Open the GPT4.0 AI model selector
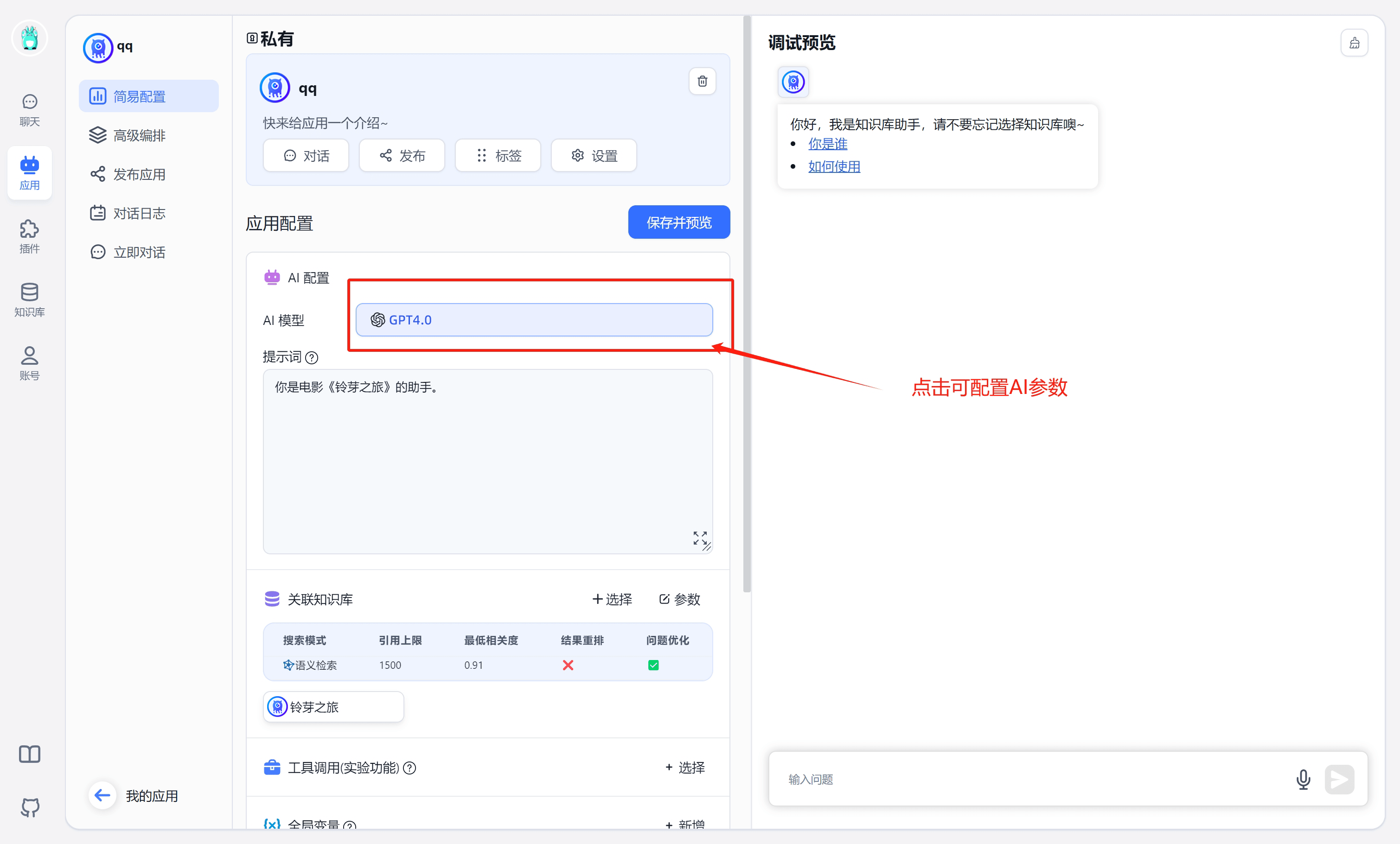The image size is (1400, 844). pyautogui.click(x=534, y=320)
